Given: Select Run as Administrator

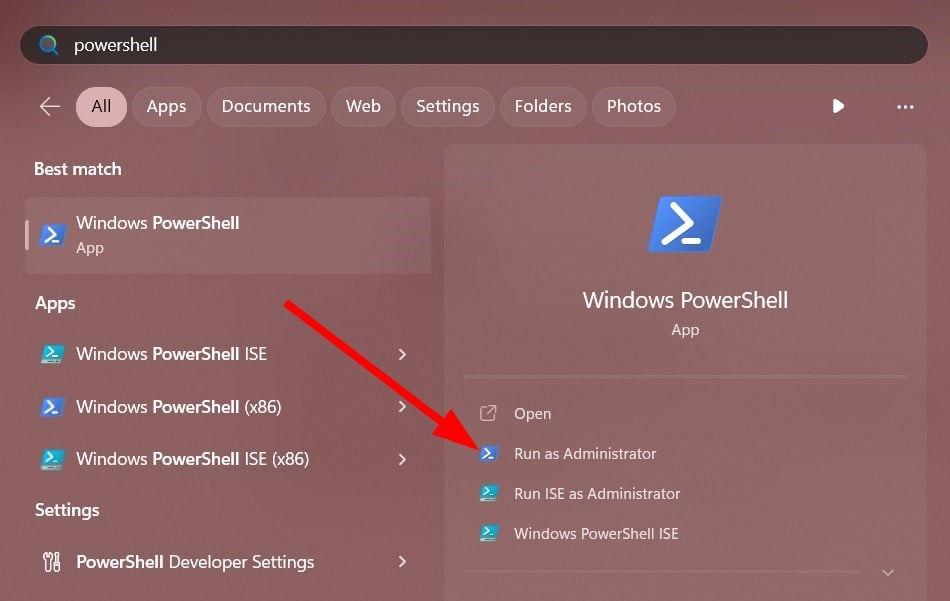Looking at the screenshot, I should pos(584,453).
